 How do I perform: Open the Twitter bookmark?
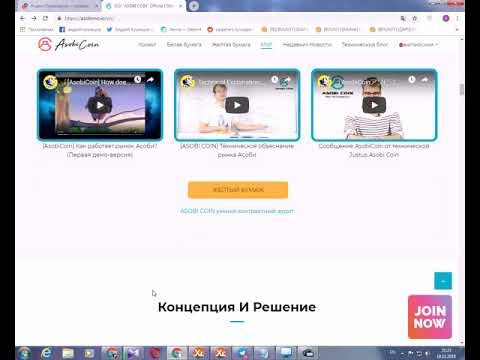click(x=130, y=29)
